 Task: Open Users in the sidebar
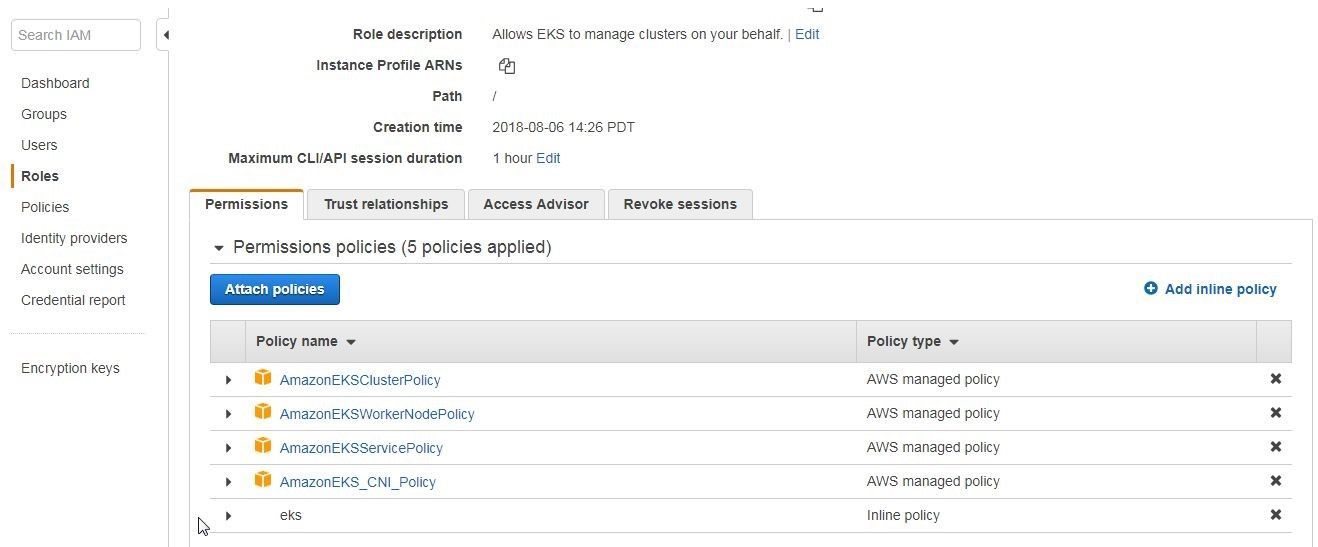pos(39,145)
